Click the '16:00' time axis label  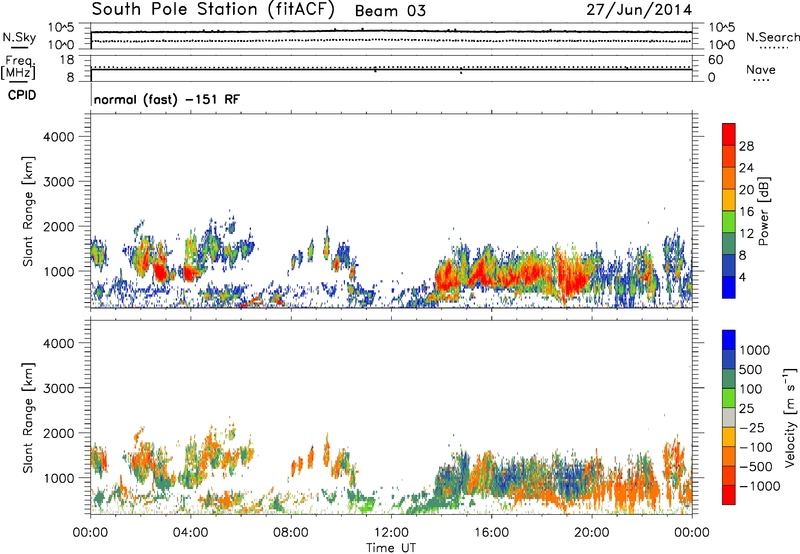[491, 533]
